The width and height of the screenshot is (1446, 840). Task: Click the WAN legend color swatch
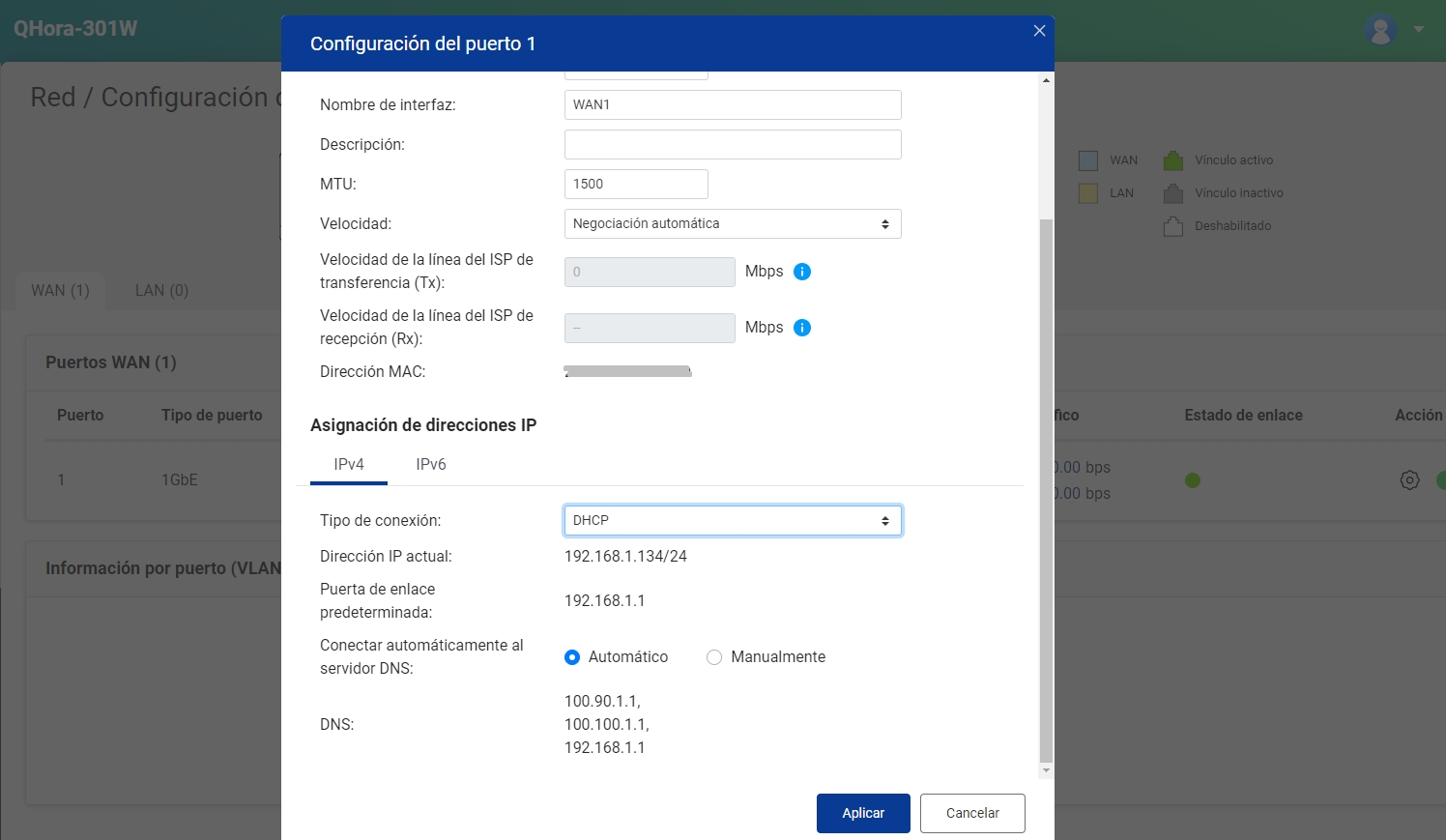coord(1088,160)
